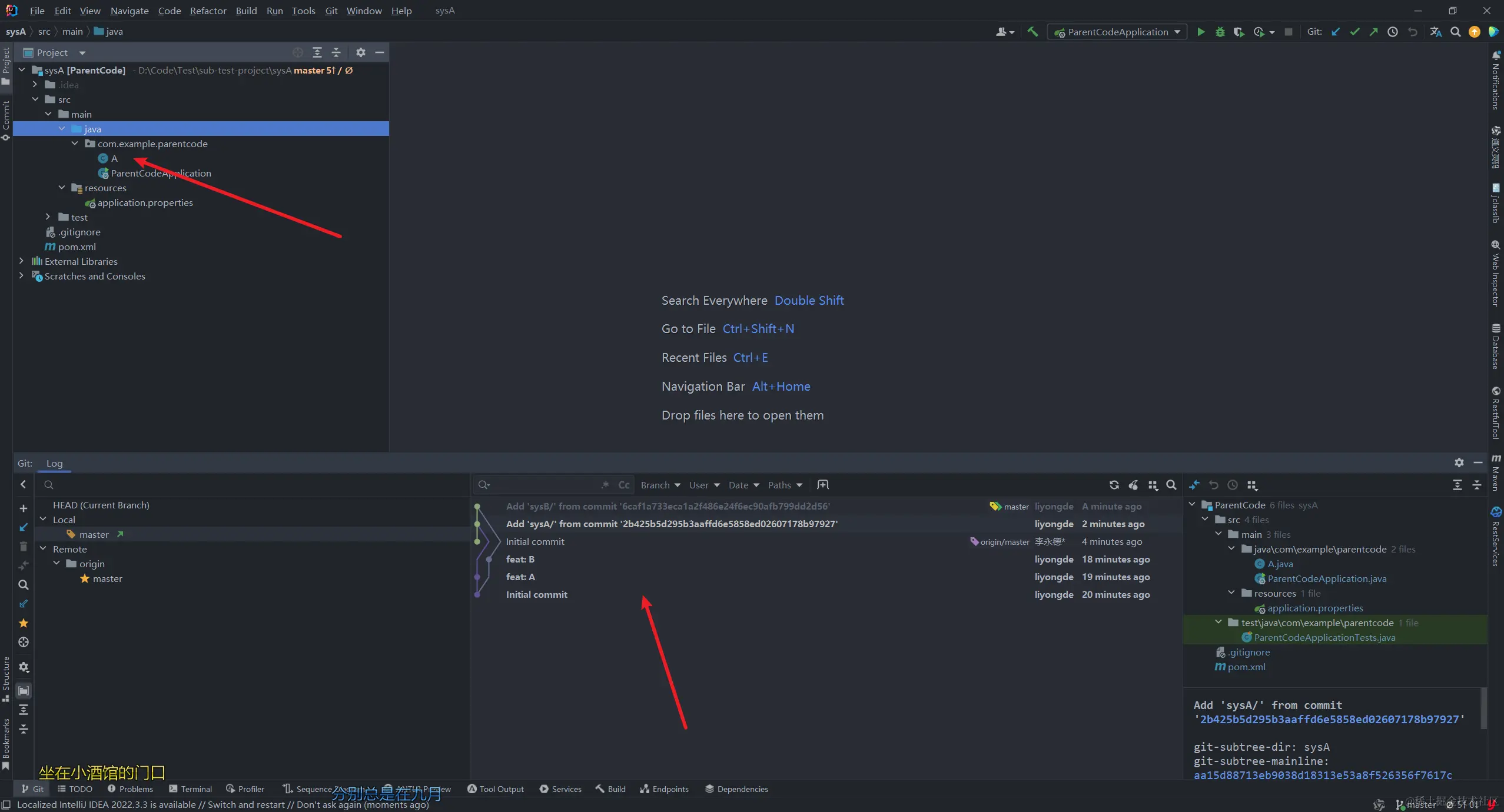This screenshot has width=1504, height=812.
Task: Open the Terminal tool window tab
Action: tap(190, 789)
